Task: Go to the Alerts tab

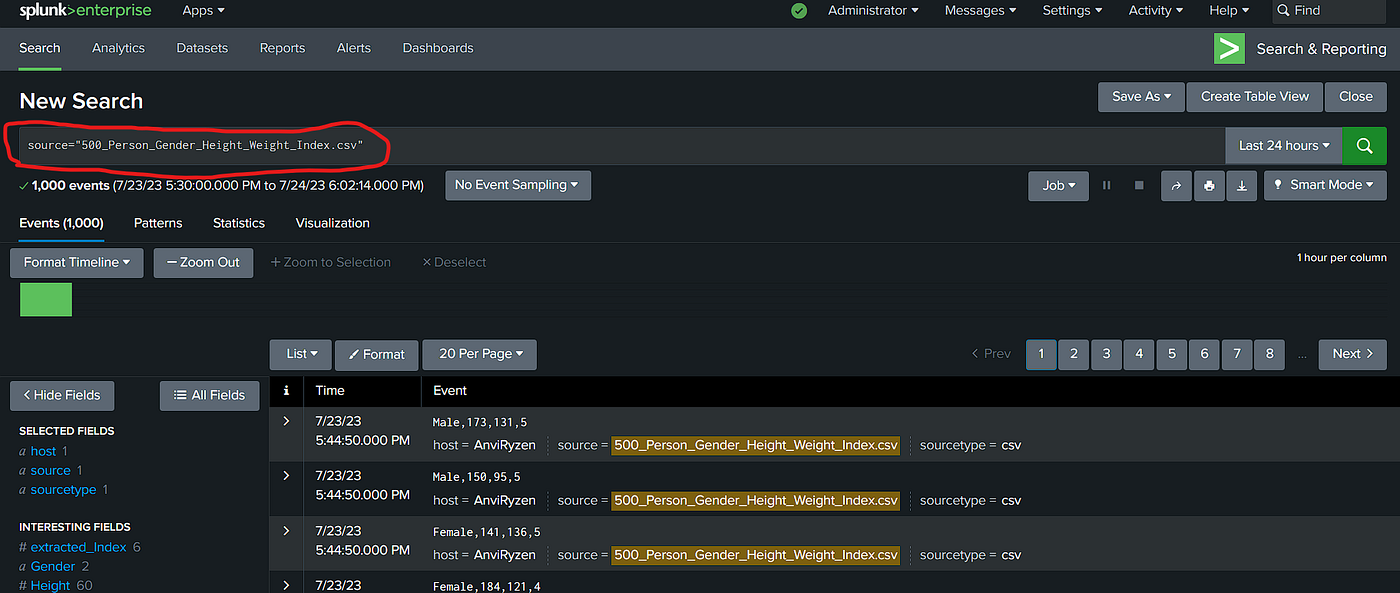Action: coord(354,48)
